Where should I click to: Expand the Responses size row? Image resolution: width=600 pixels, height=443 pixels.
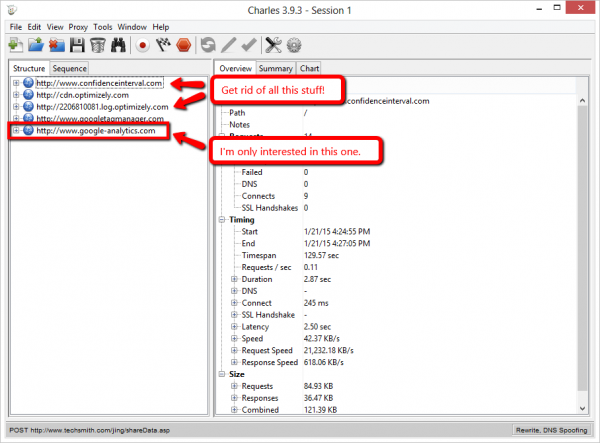pyautogui.click(x=234, y=398)
